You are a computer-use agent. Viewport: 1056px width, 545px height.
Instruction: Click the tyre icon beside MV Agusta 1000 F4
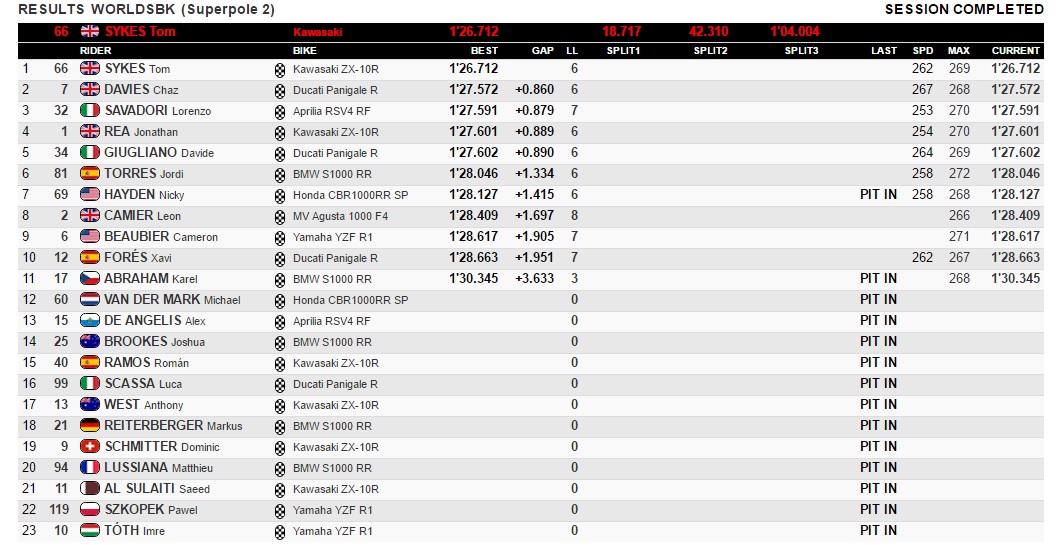click(x=280, y=217)
